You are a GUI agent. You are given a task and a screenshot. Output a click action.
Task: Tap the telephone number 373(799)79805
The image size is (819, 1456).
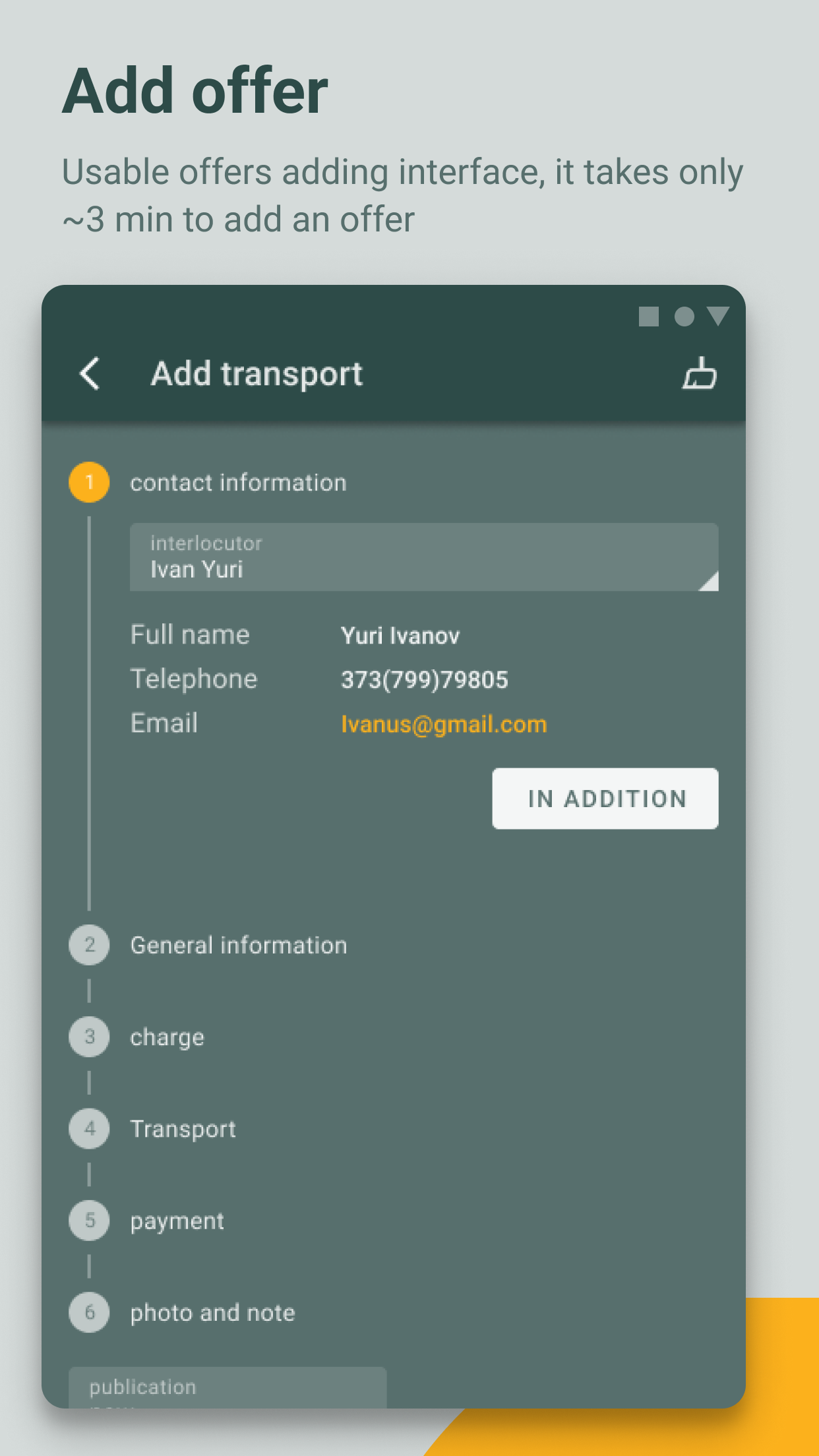[x=425, y=679]
